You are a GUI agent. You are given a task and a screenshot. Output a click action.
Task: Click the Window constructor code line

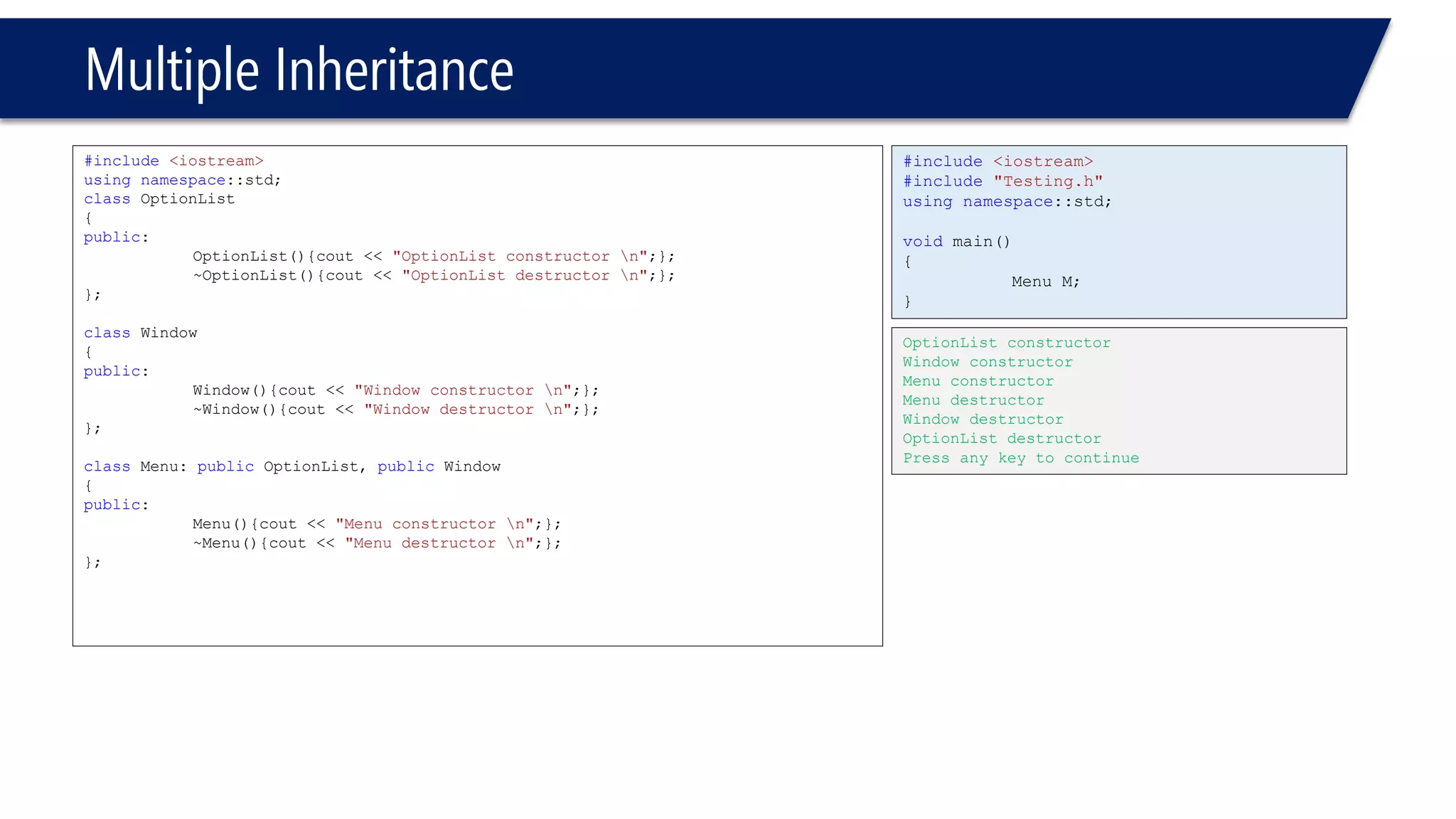pos(395,390)
